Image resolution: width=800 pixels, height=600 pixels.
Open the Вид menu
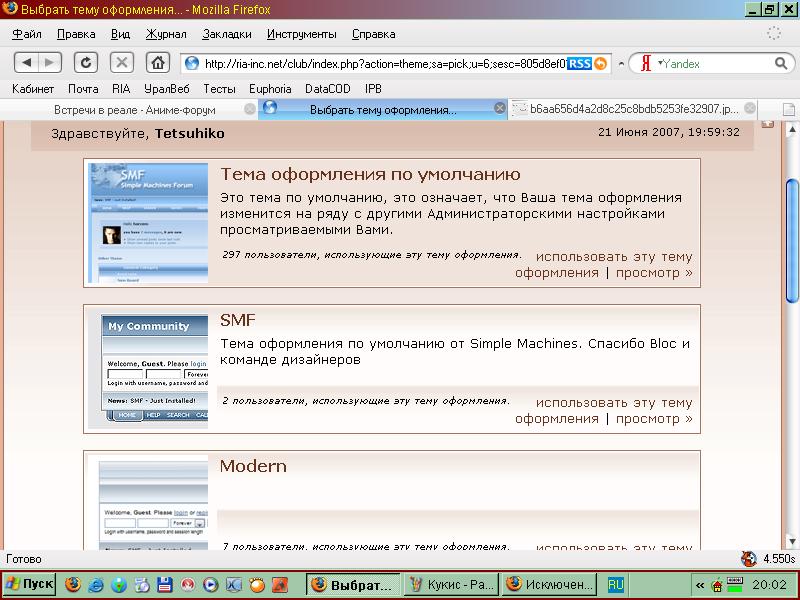coord(120,34)
